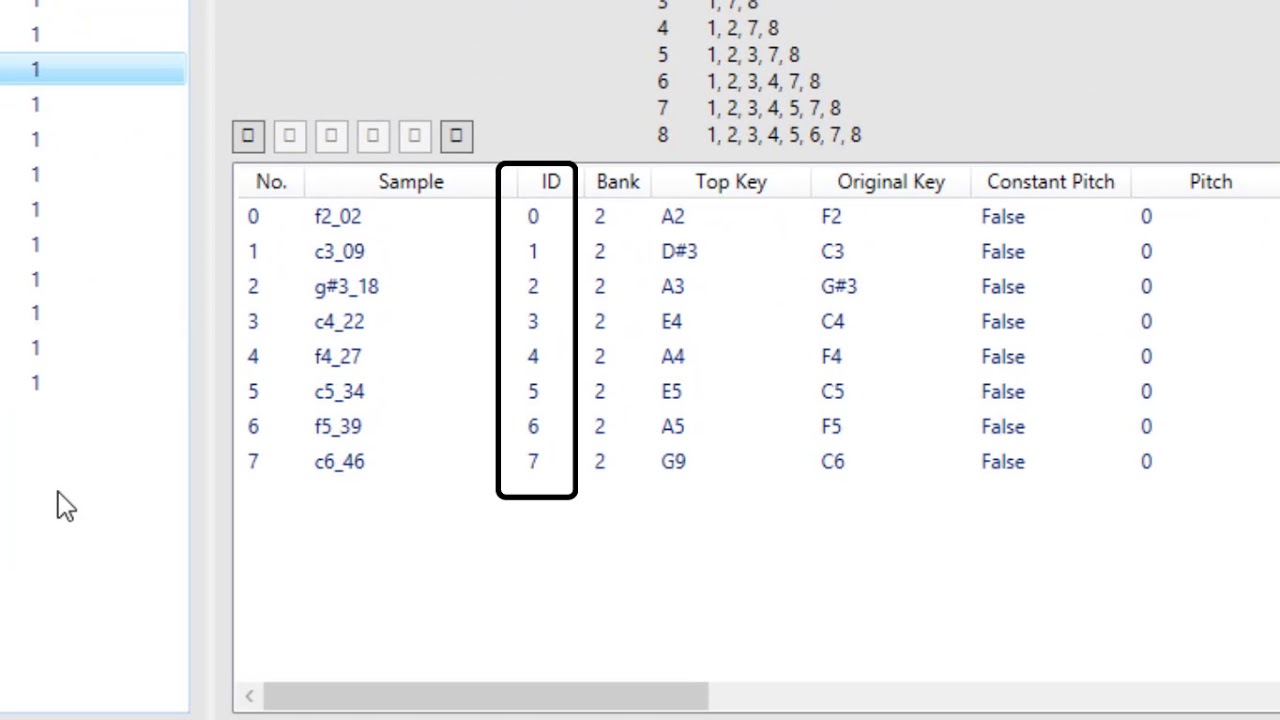Screen dimensions: 1280x720
Task: Click the Constant Pitch False cell for c4_22
Action: click(1003, 322)
